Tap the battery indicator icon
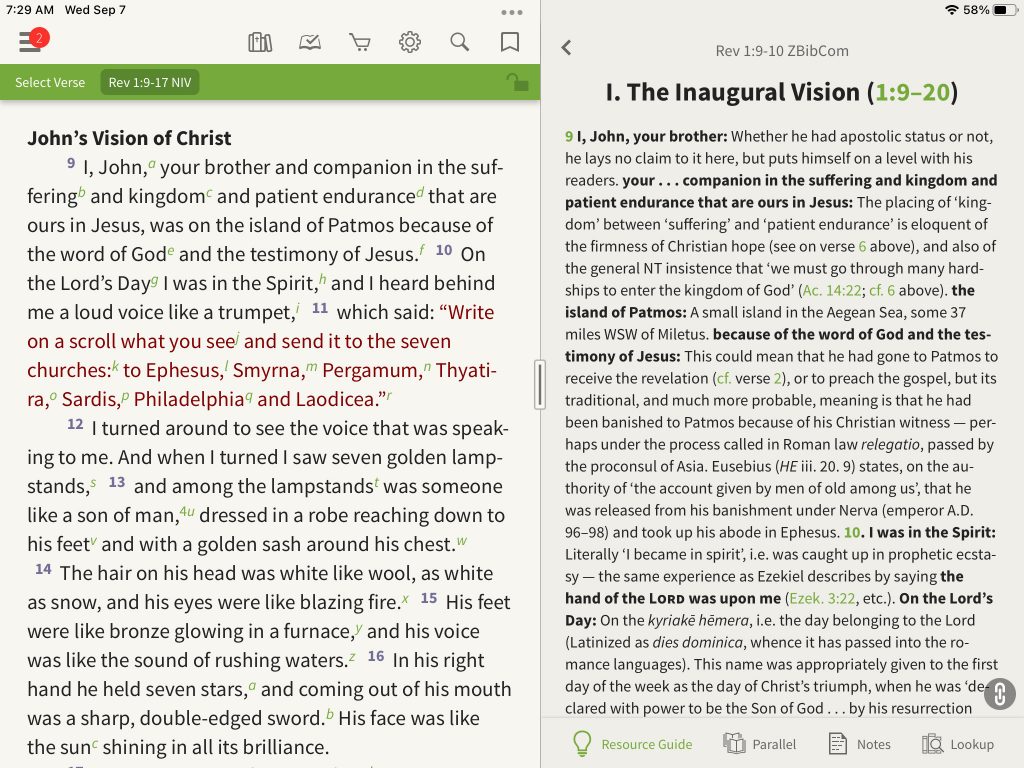The image size is (1024, 768). [x=1004, y=10]
